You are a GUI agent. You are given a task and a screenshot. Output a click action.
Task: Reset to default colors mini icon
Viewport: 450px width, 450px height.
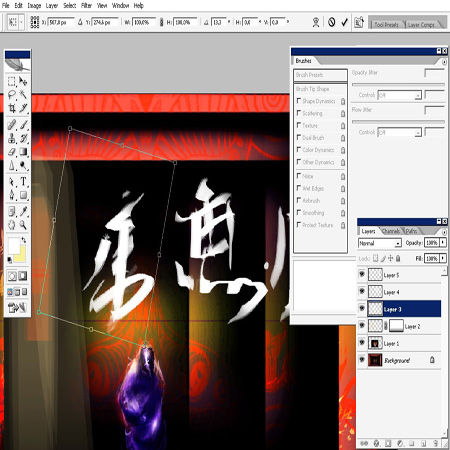(10, 259)
